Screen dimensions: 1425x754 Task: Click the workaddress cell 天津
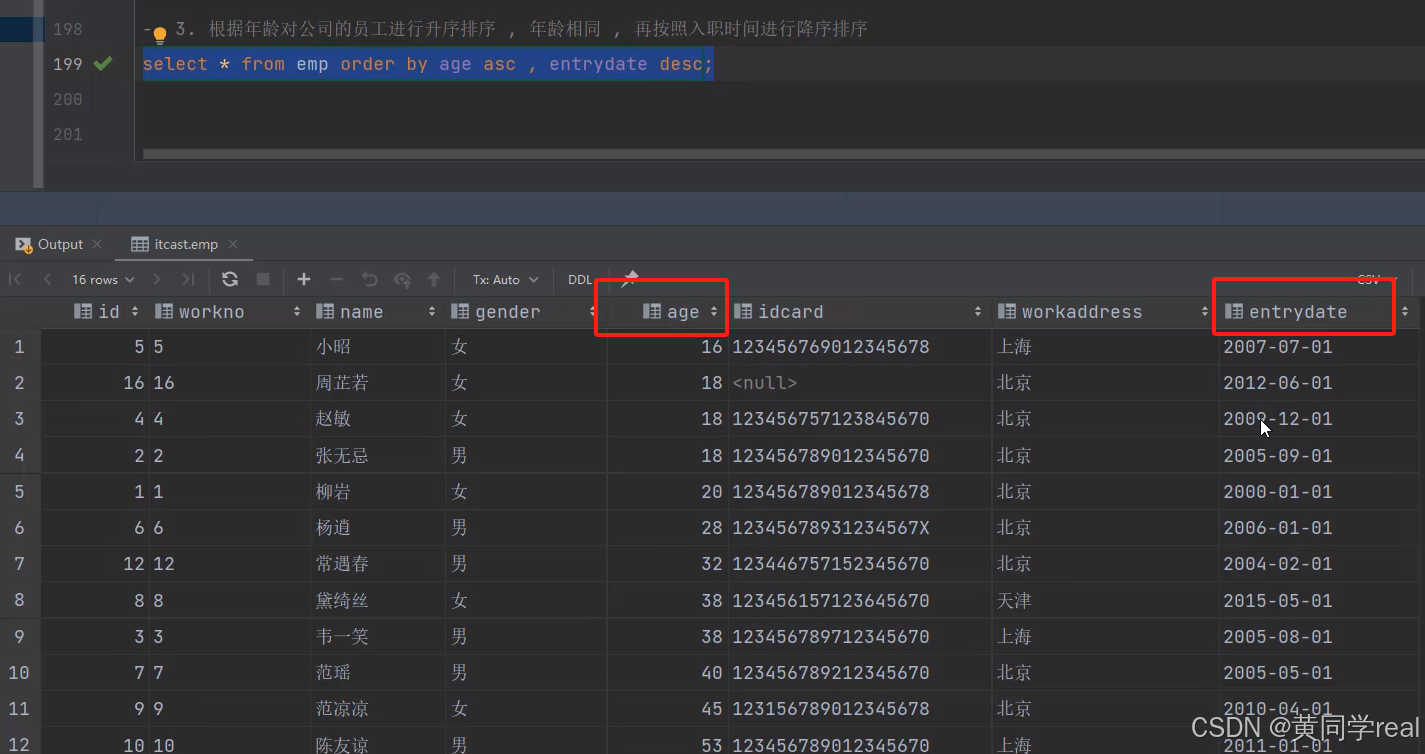pos(1106,601)
